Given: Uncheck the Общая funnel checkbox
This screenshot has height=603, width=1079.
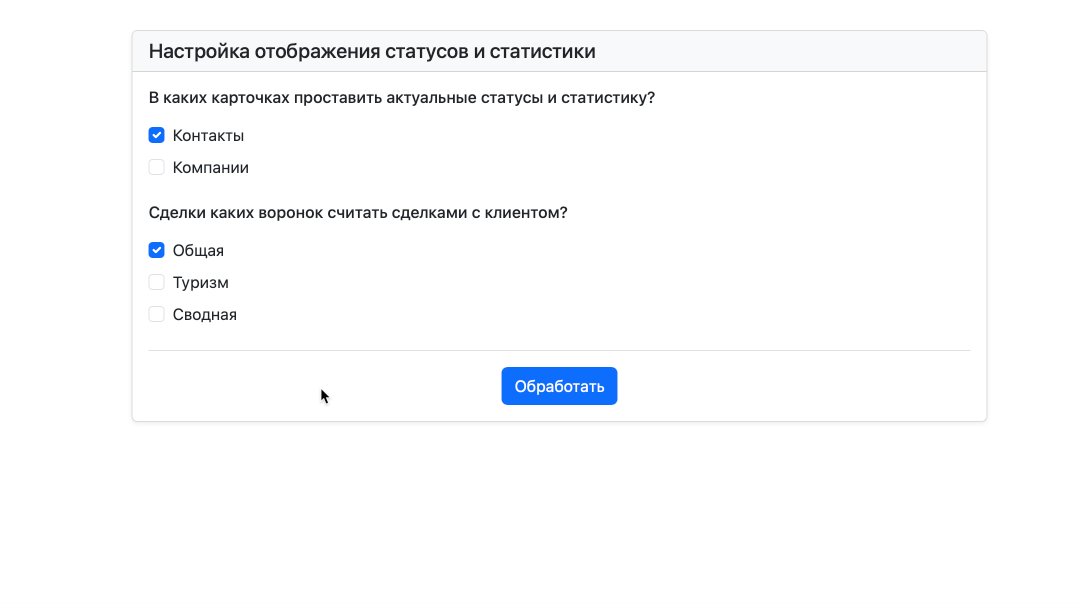Looking at the screenshot, I should (157, 250).
